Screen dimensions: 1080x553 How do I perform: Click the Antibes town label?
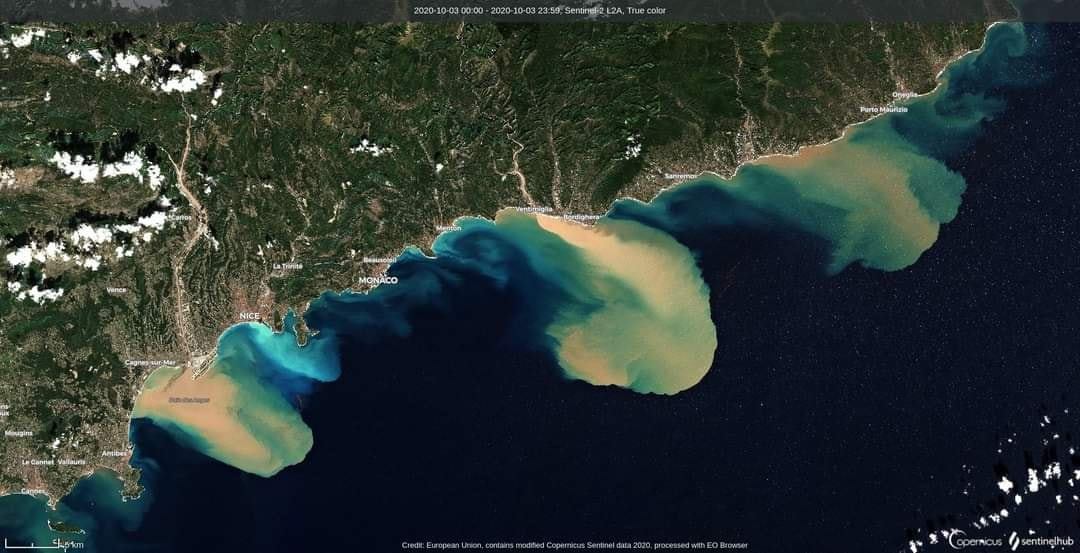pyautogui.click(x=115, y=453)
